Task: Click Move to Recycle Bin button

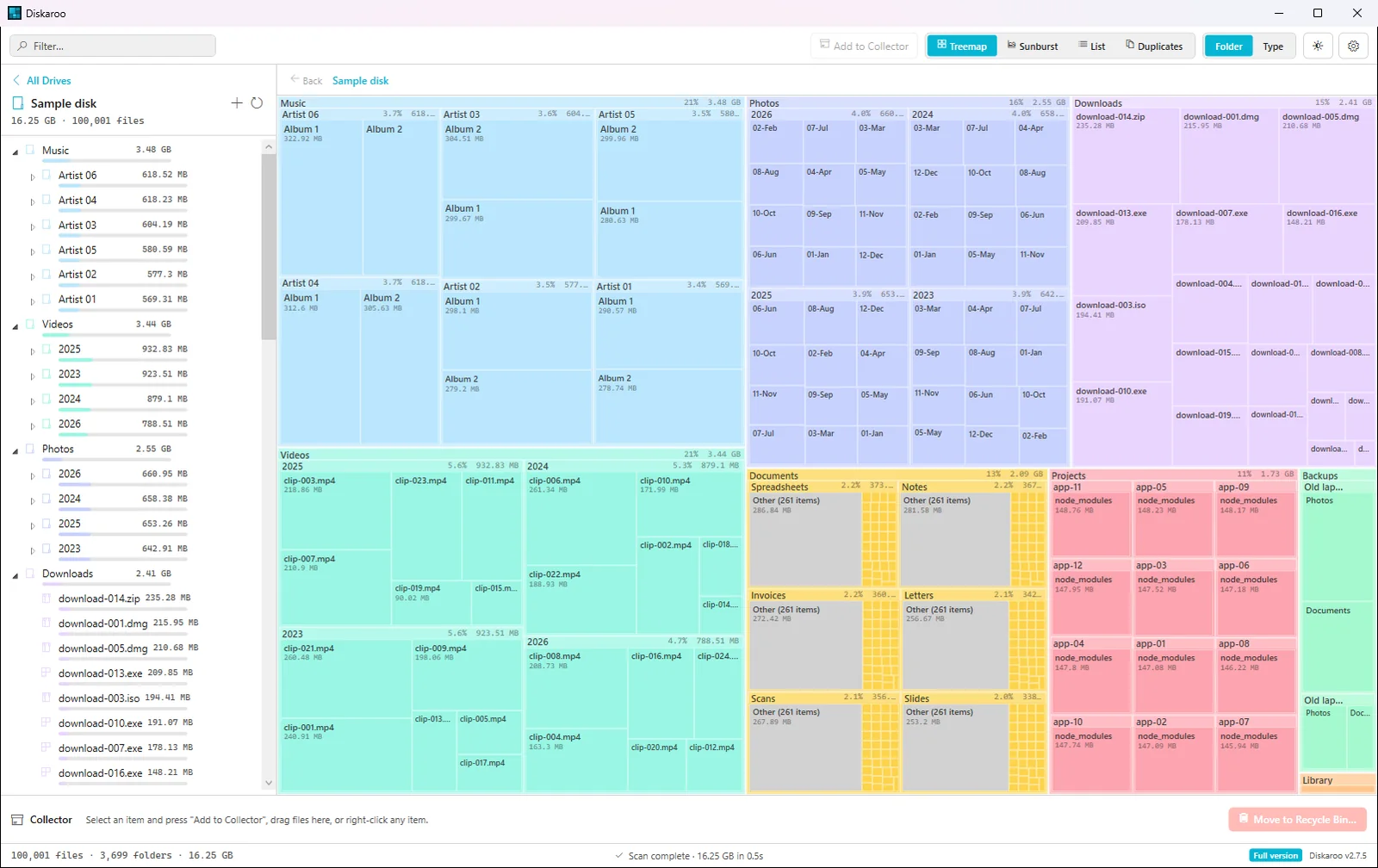Action: 1297,819
